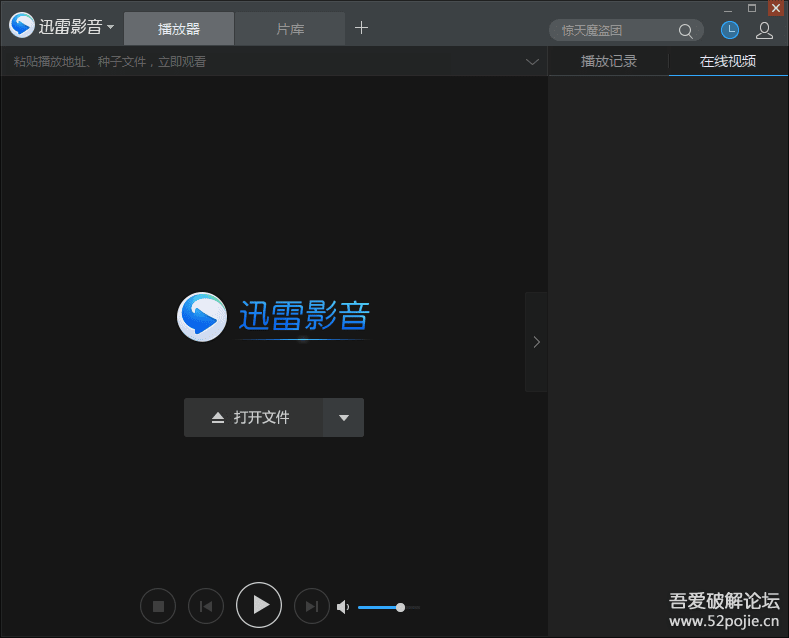The height and width of the screenshot is (638, 789).
Task: Close the 迅雷影音 window
Action: (x=776, y=8)
